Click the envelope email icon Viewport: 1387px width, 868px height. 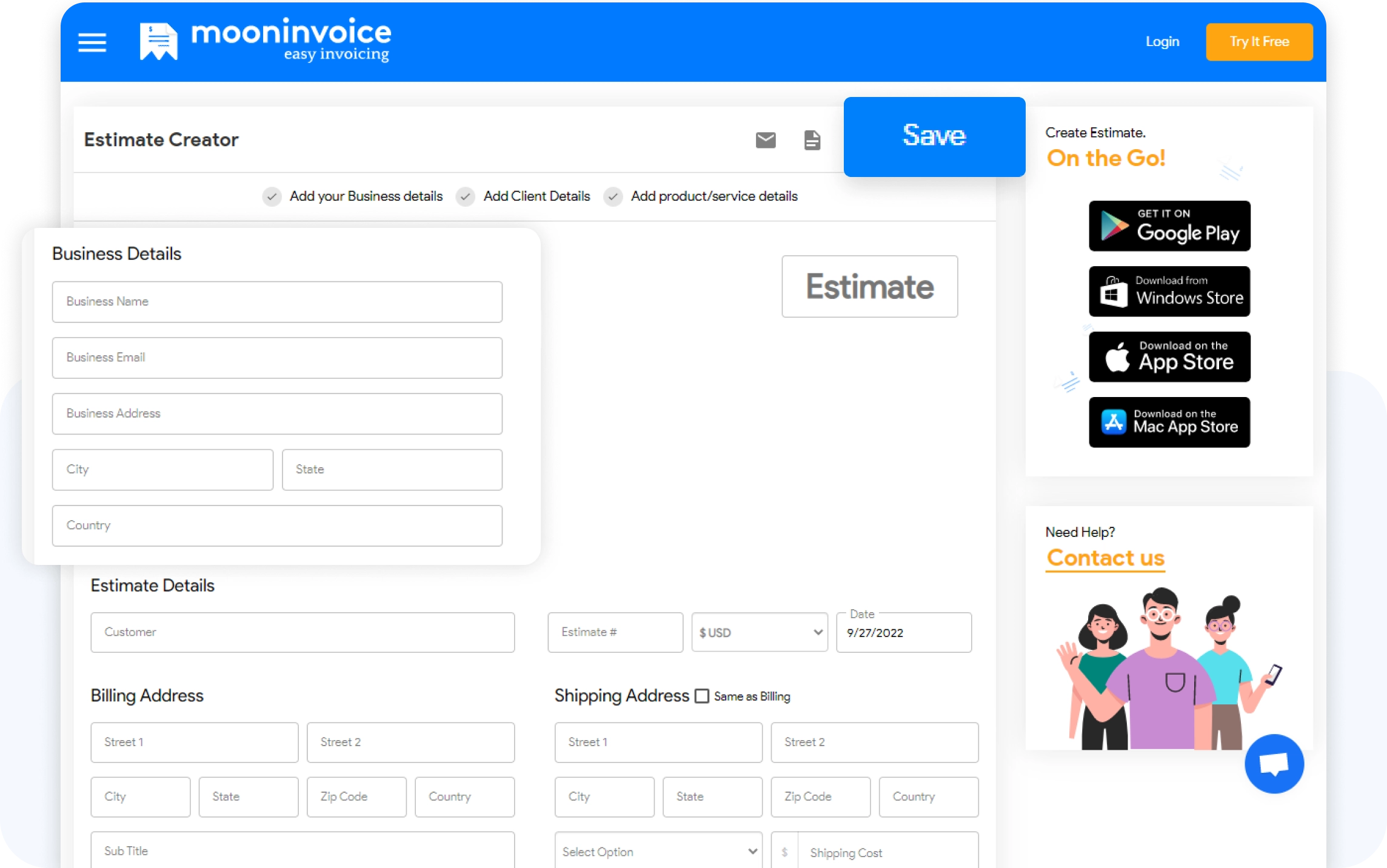pyautogui.click(x=766, y=140)
